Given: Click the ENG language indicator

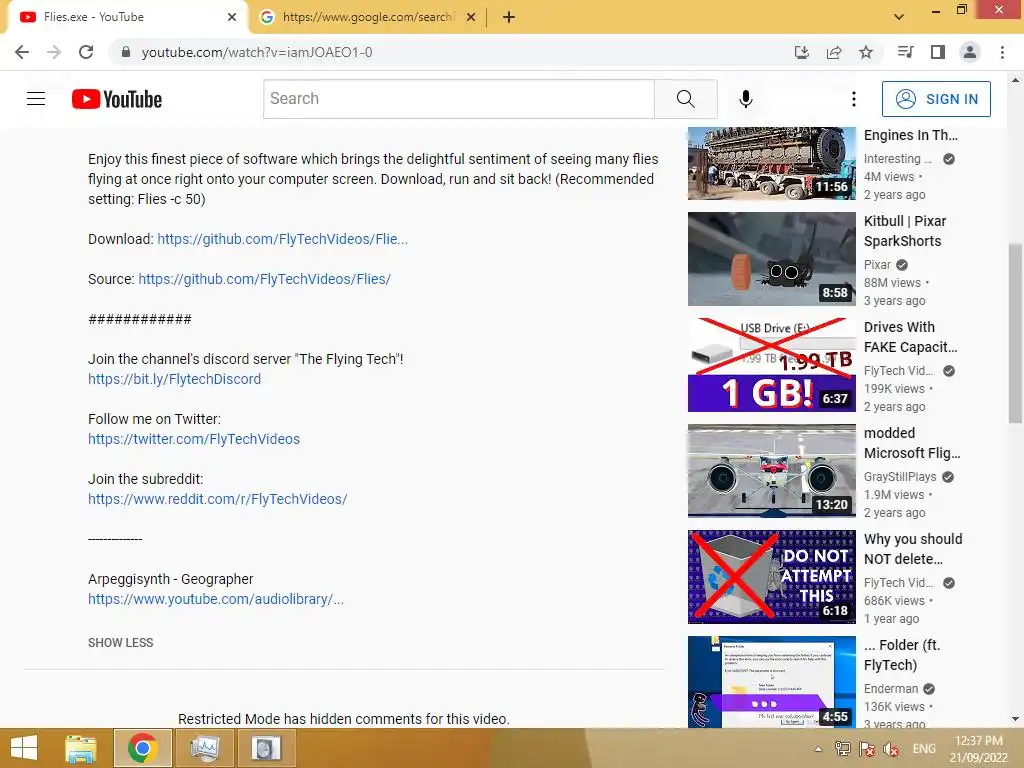Looking at the screenshot, I should point(924,748).
